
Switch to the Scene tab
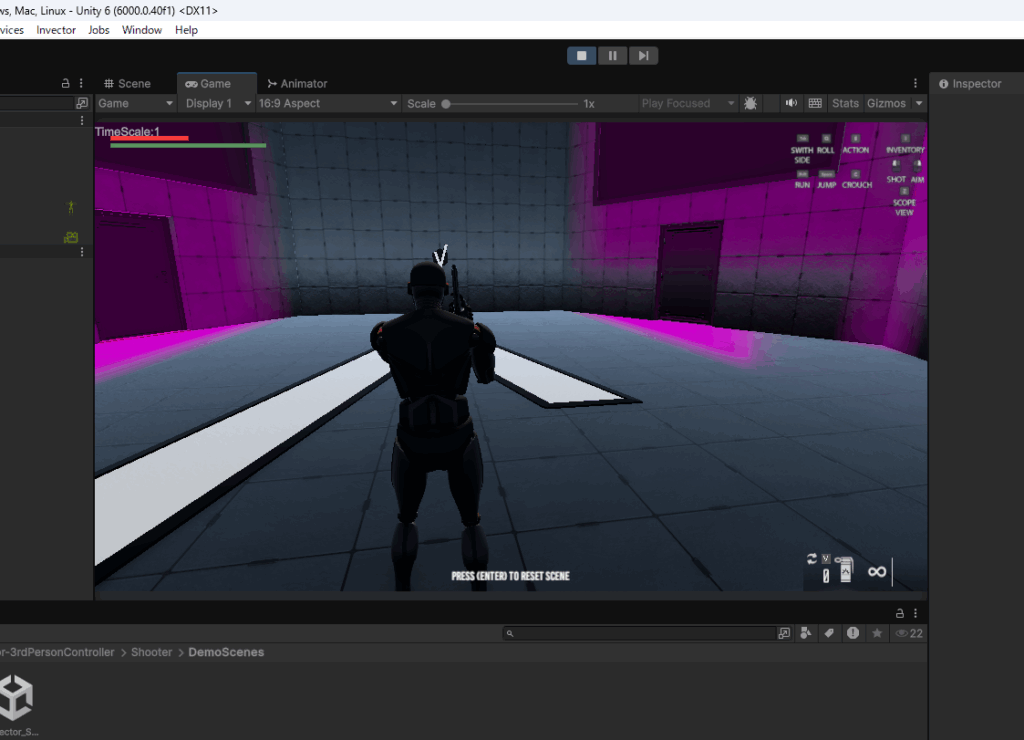click(x=128, y=84)
